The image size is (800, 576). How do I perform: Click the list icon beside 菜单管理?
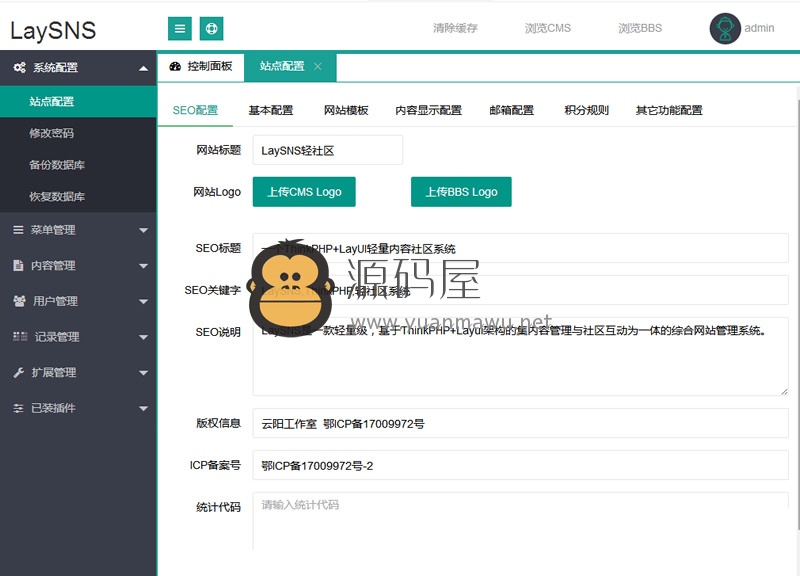coord(18,230)
